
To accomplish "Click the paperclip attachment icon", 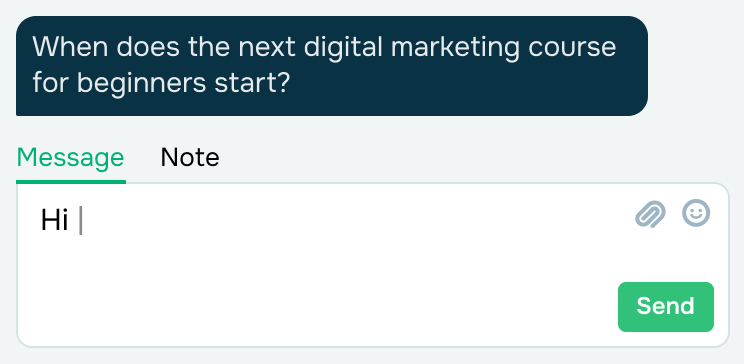I will [x=650, y=214].
